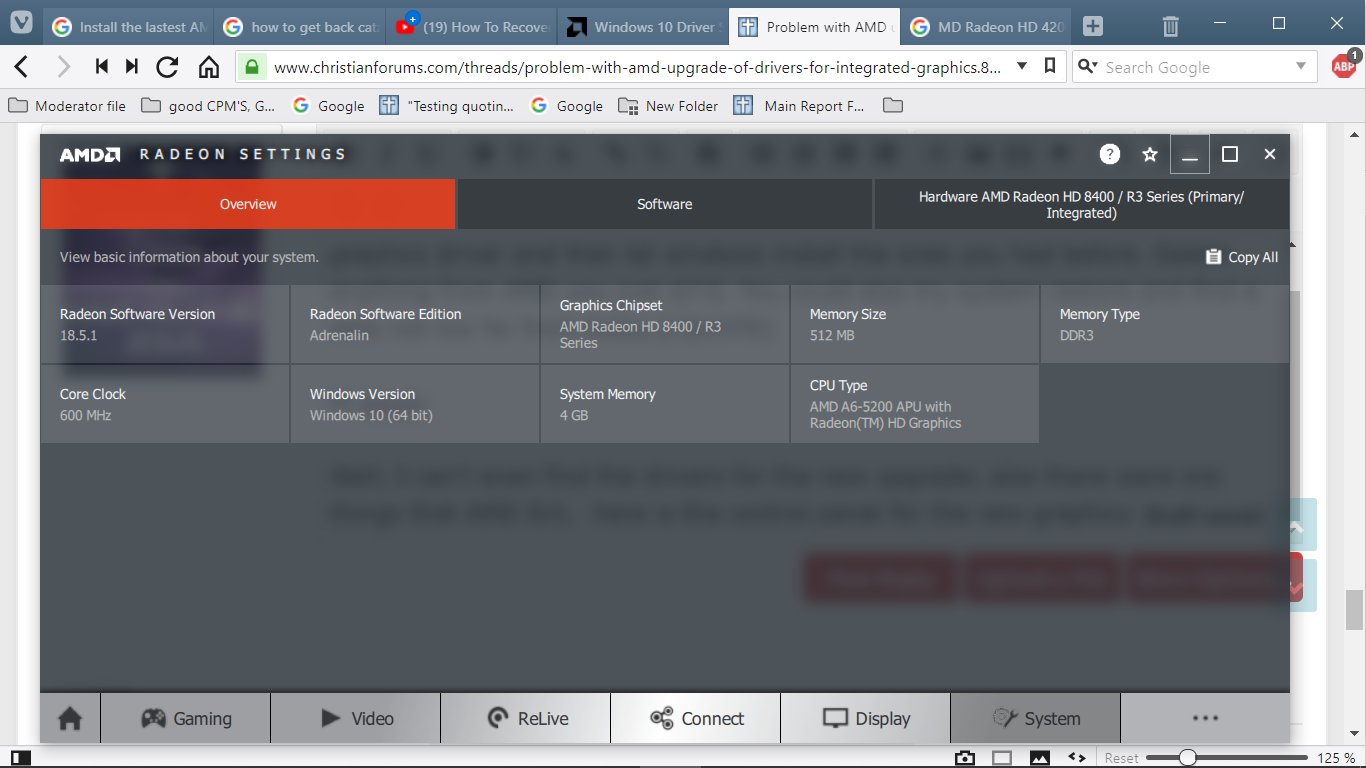1366x768 pixels.
Task: Click the Memory Size 512 MB tile
Action: 915,324
